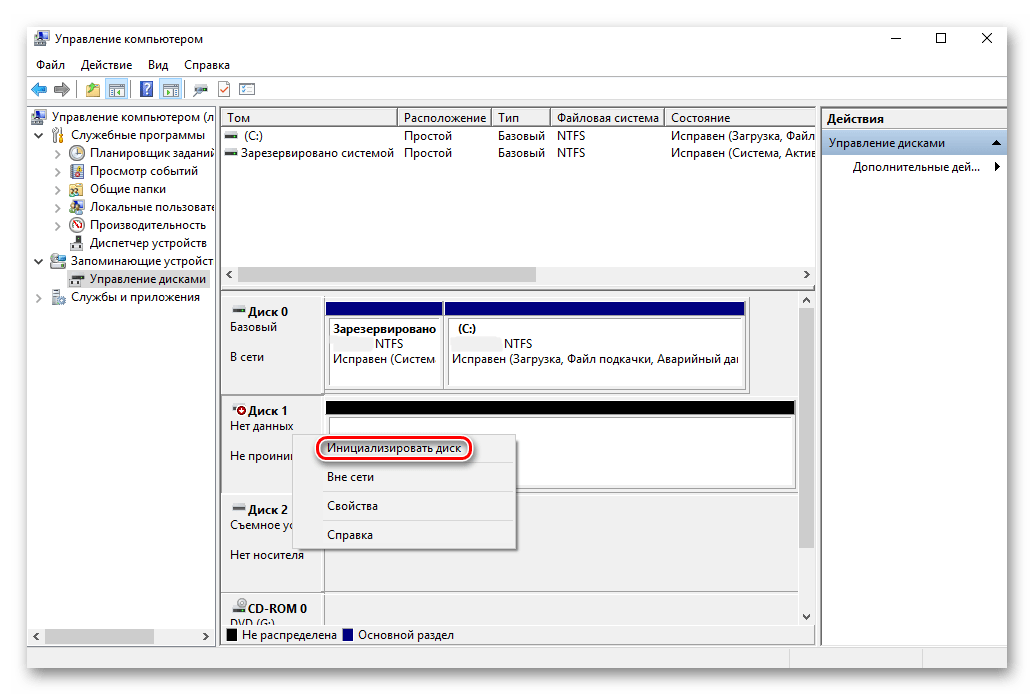Image resolution: width=1034 pixels, height=695 pixels.
Task: Click the Запоминающие устройства storage icon
Action: point(58,261)
